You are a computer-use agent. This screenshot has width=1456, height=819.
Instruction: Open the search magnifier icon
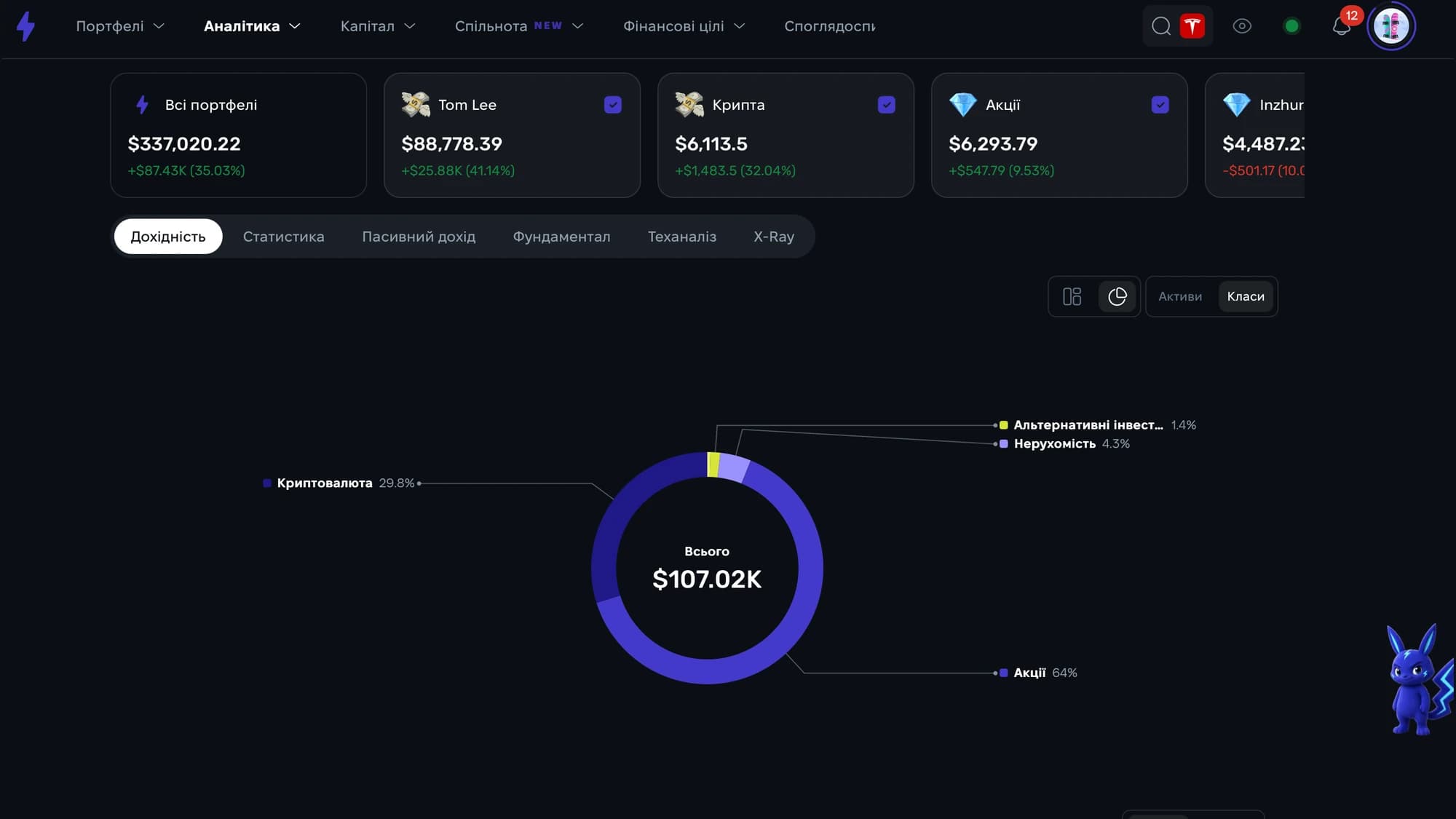[1161, 26]
